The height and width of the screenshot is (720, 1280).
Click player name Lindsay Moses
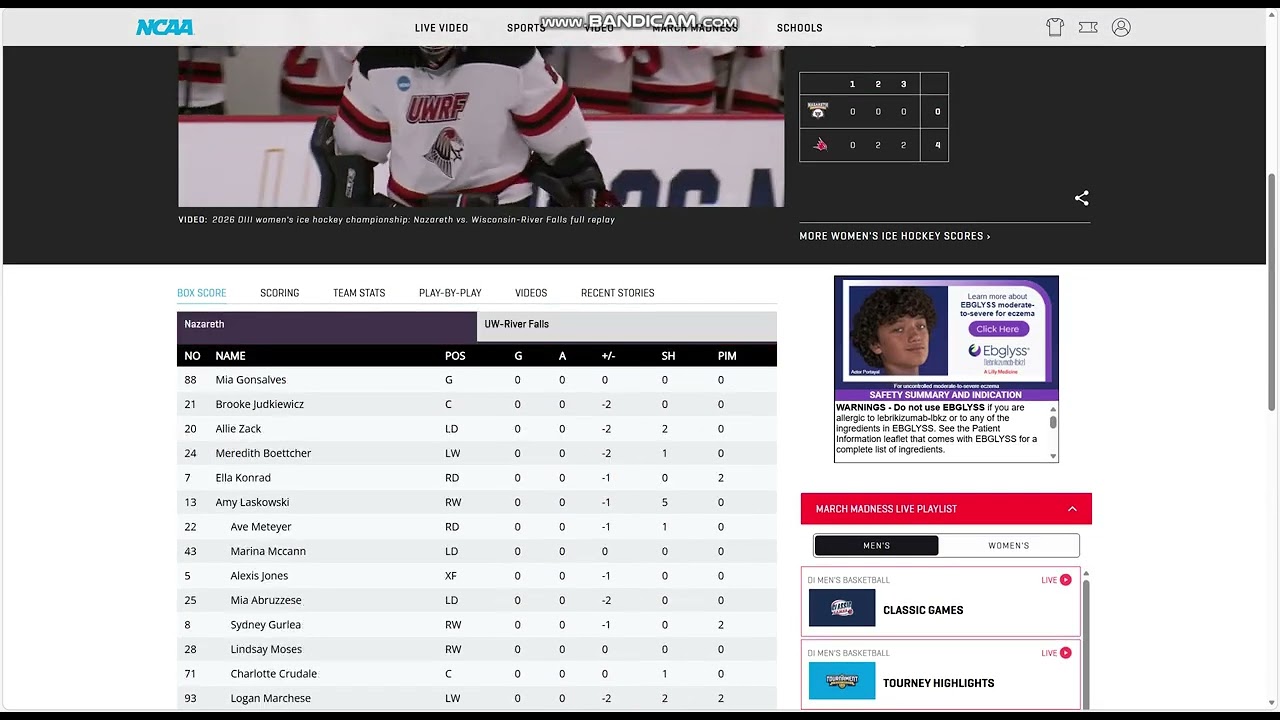[x=266, y=649]
